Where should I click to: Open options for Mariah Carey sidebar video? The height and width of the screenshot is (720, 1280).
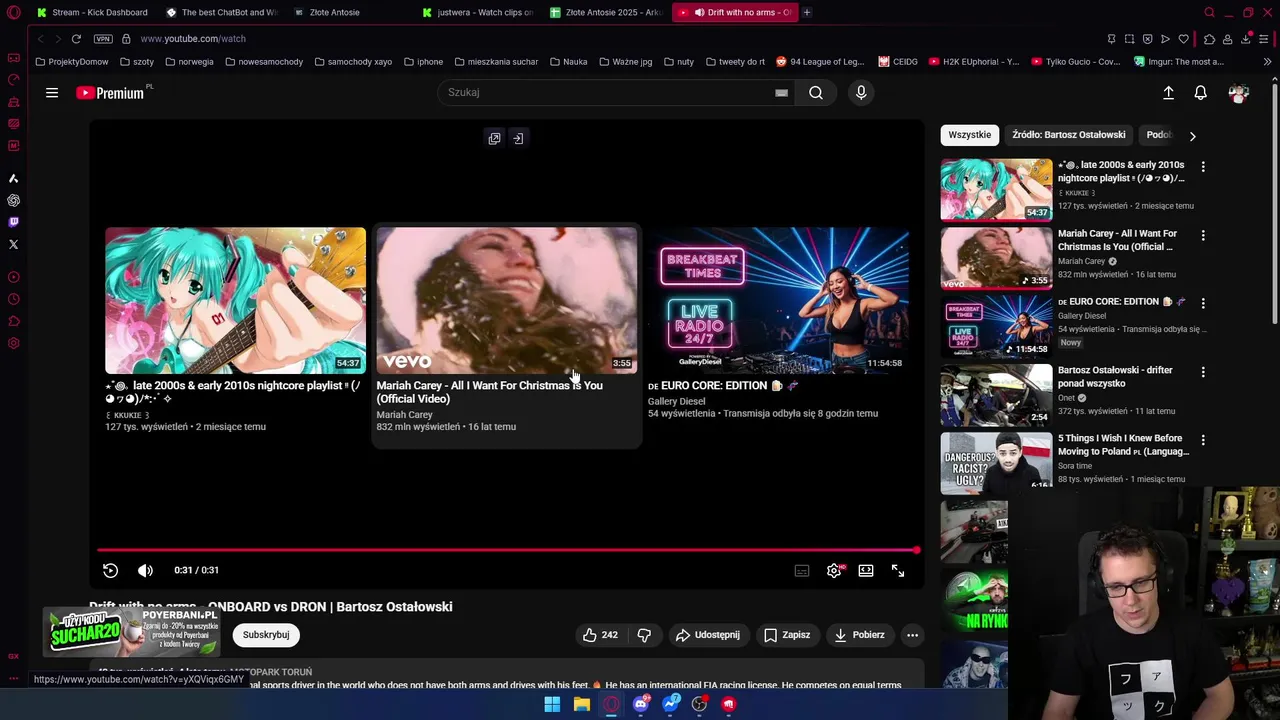(x=1203, y=236)
